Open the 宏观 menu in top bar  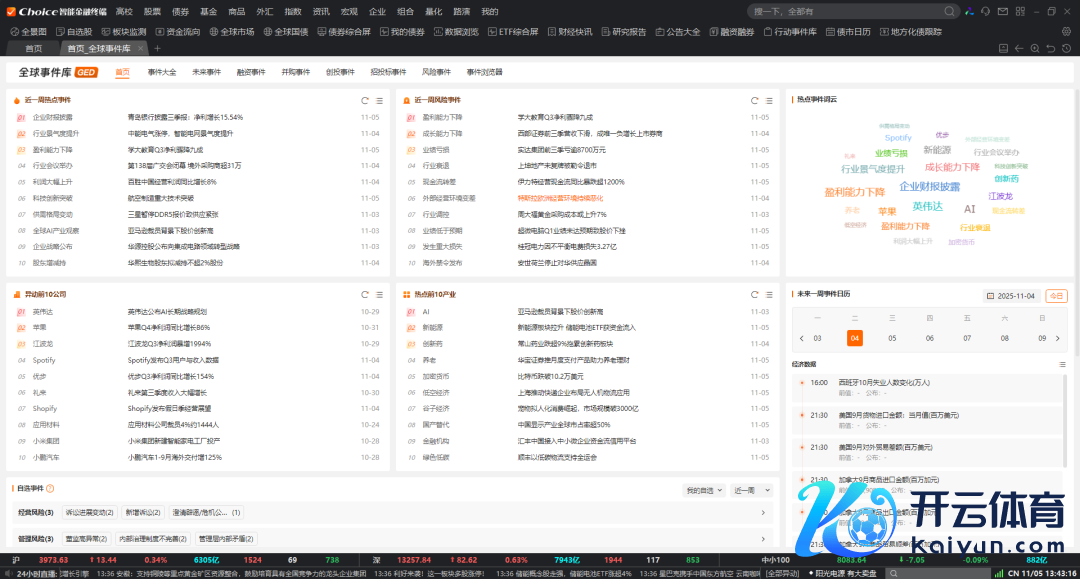(349, 11)
